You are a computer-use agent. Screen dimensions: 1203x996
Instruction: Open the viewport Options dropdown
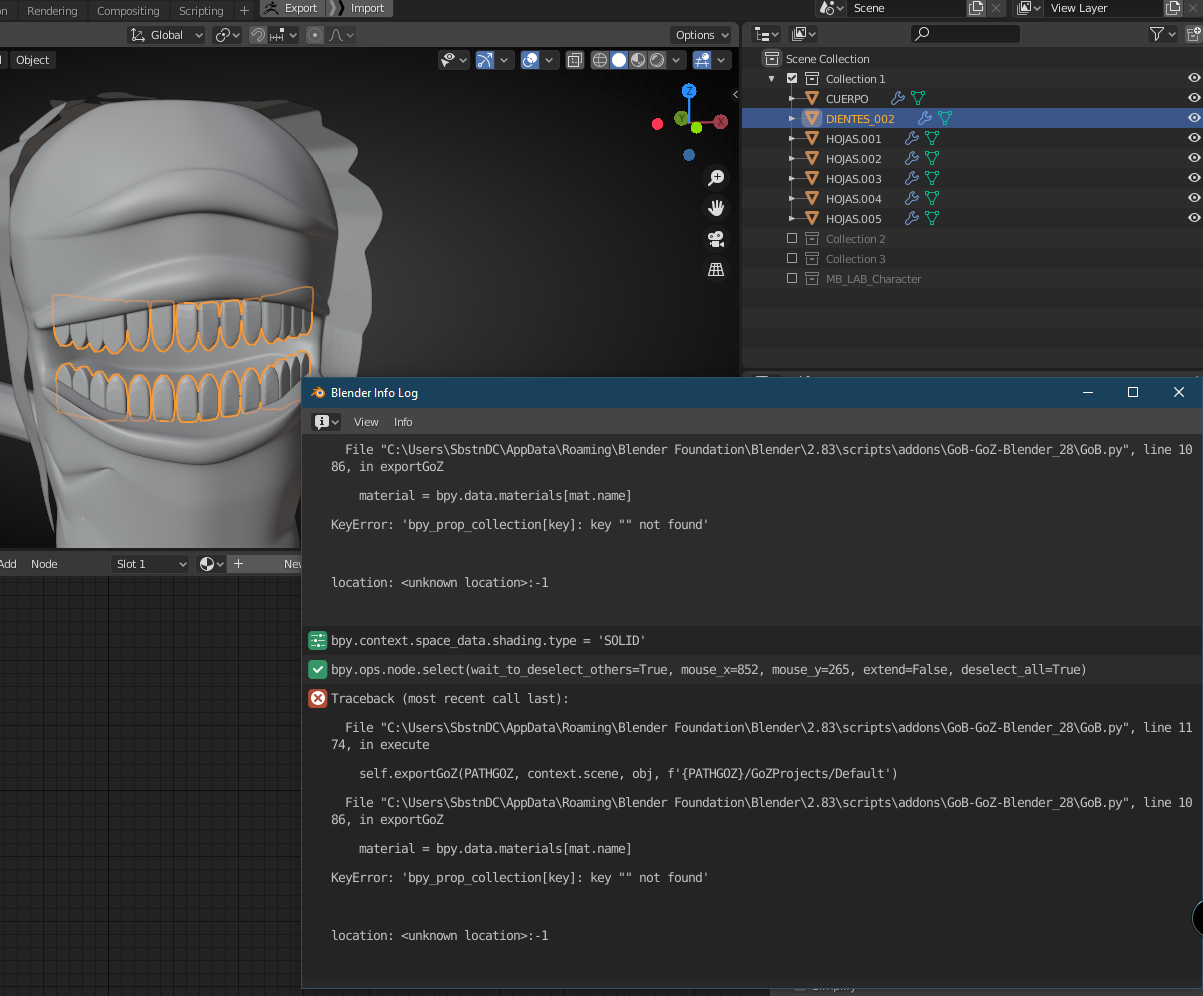click(x=701, y=35)
